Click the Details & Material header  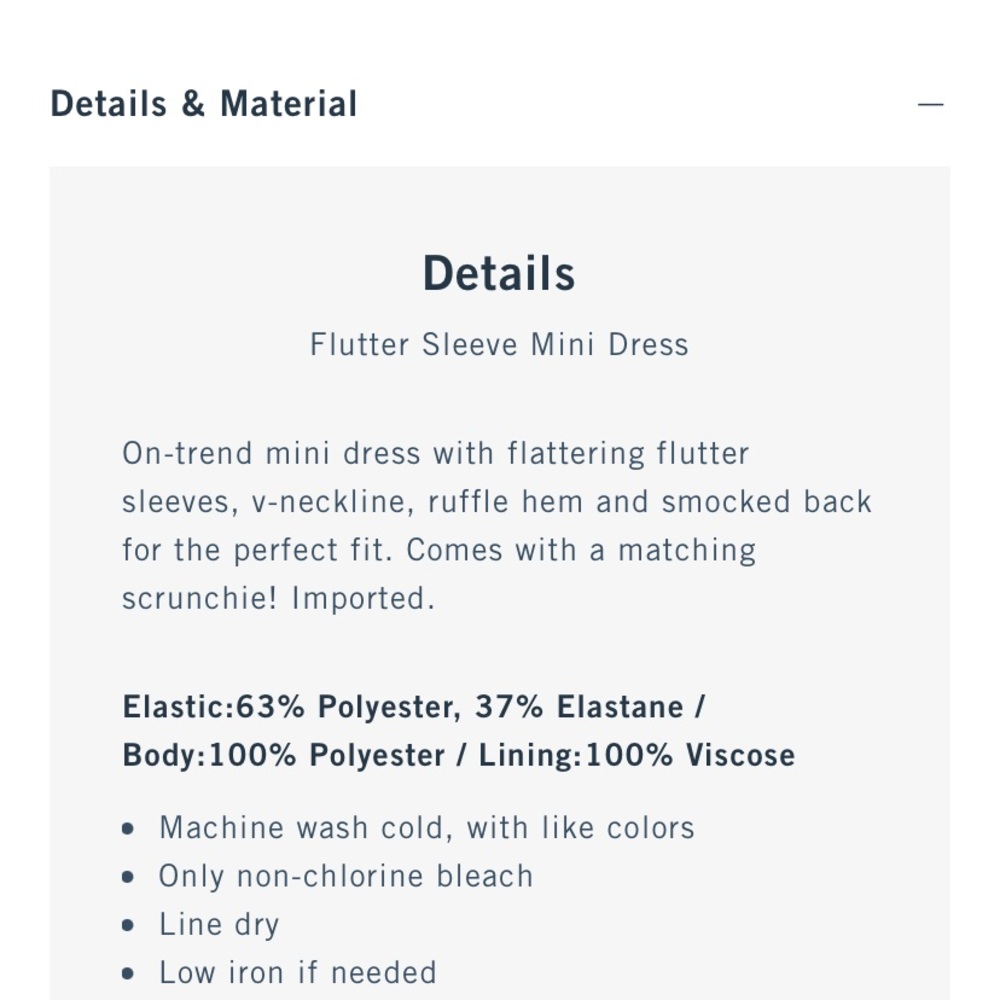(x=204, y=103)
